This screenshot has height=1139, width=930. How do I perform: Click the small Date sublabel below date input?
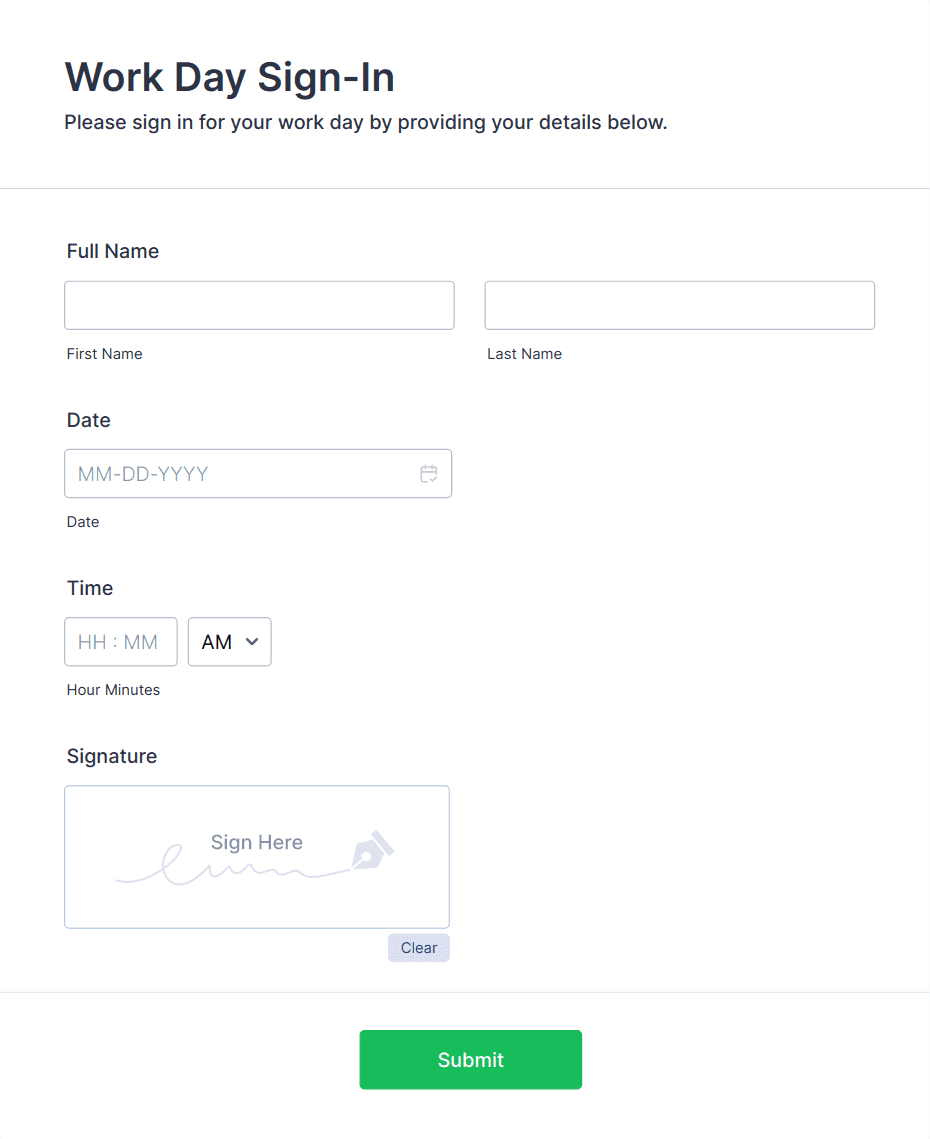(x=83, y=522)
